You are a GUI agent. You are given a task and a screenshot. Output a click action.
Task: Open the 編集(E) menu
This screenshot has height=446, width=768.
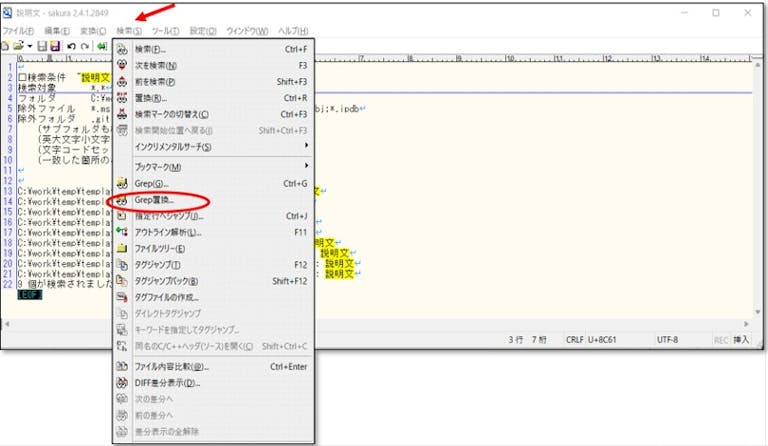(57, 31)
